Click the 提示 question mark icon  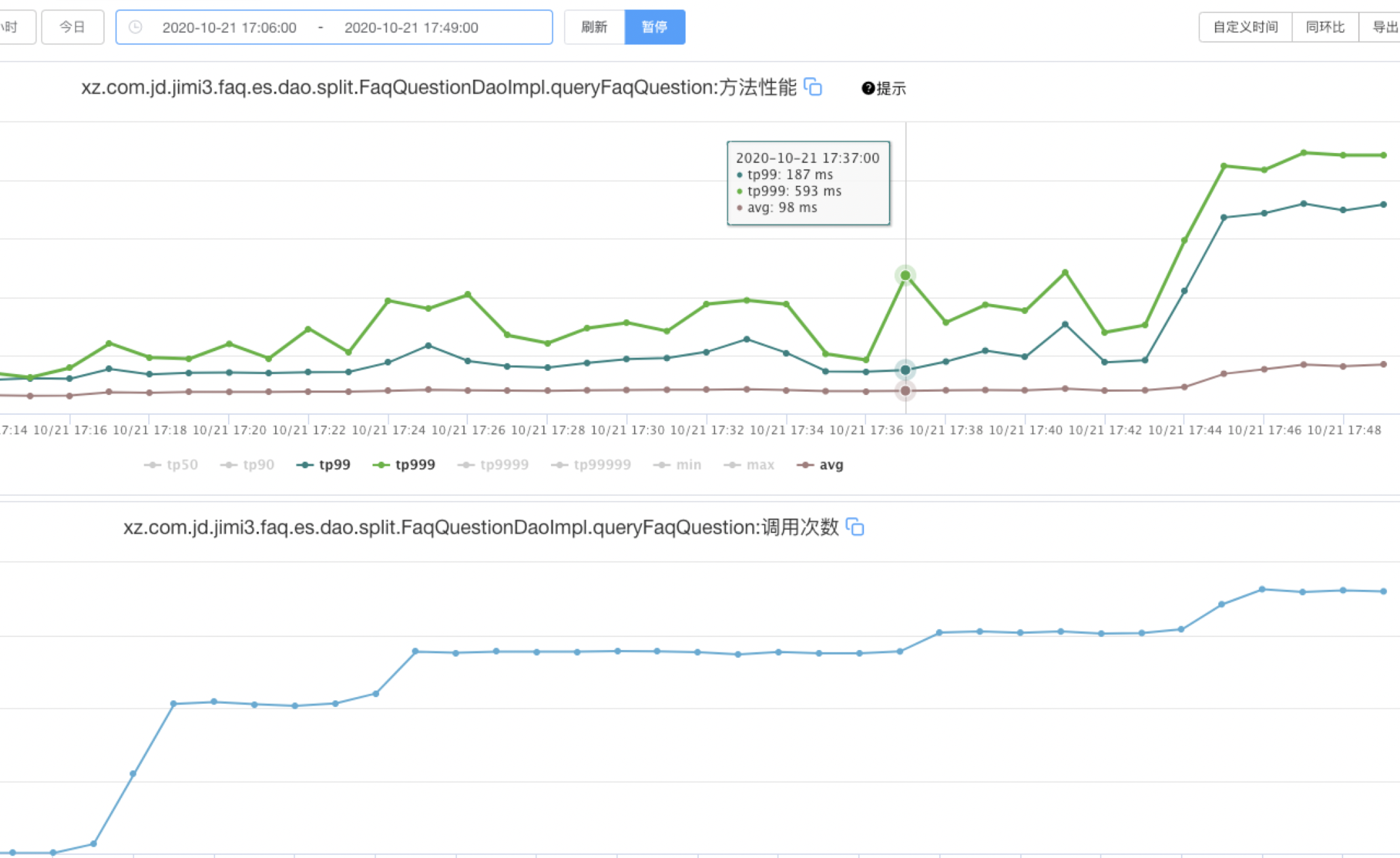[868, 88]
